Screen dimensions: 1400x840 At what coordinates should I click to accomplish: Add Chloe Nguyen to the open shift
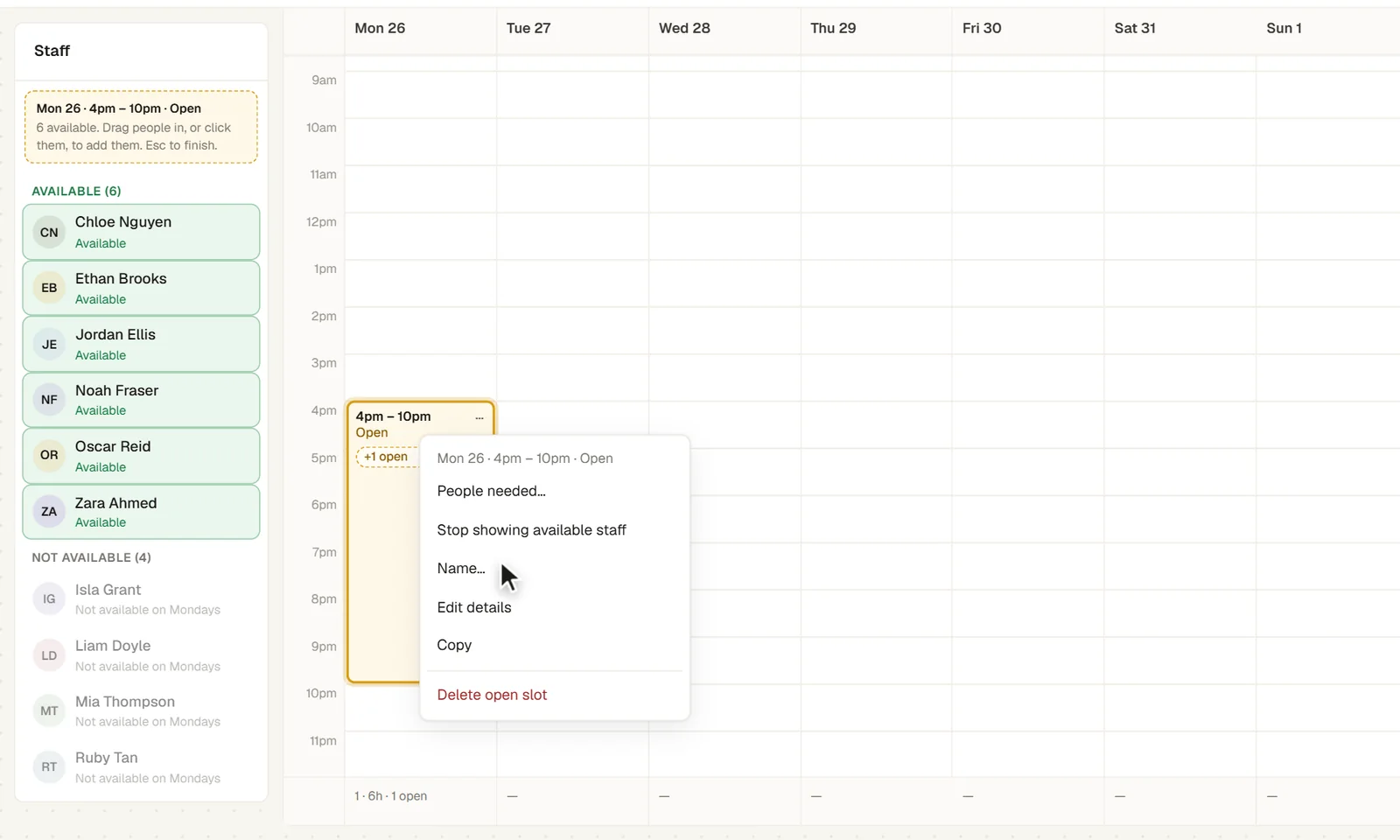(141, 232)
